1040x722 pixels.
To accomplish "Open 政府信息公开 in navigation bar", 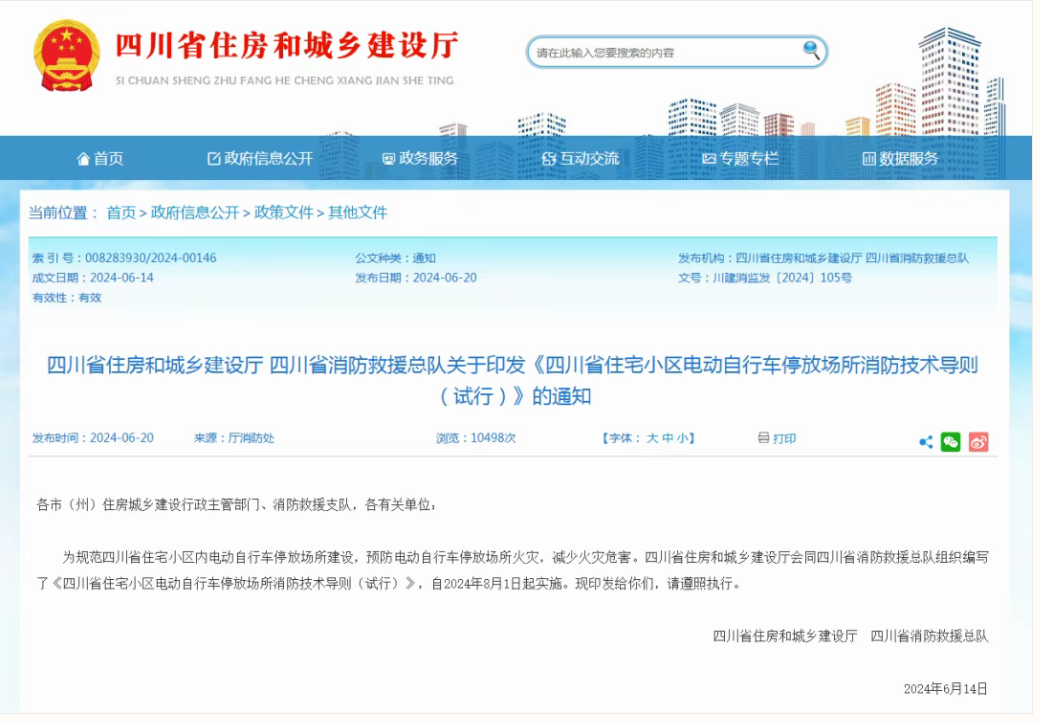I will tap(260, 158).
